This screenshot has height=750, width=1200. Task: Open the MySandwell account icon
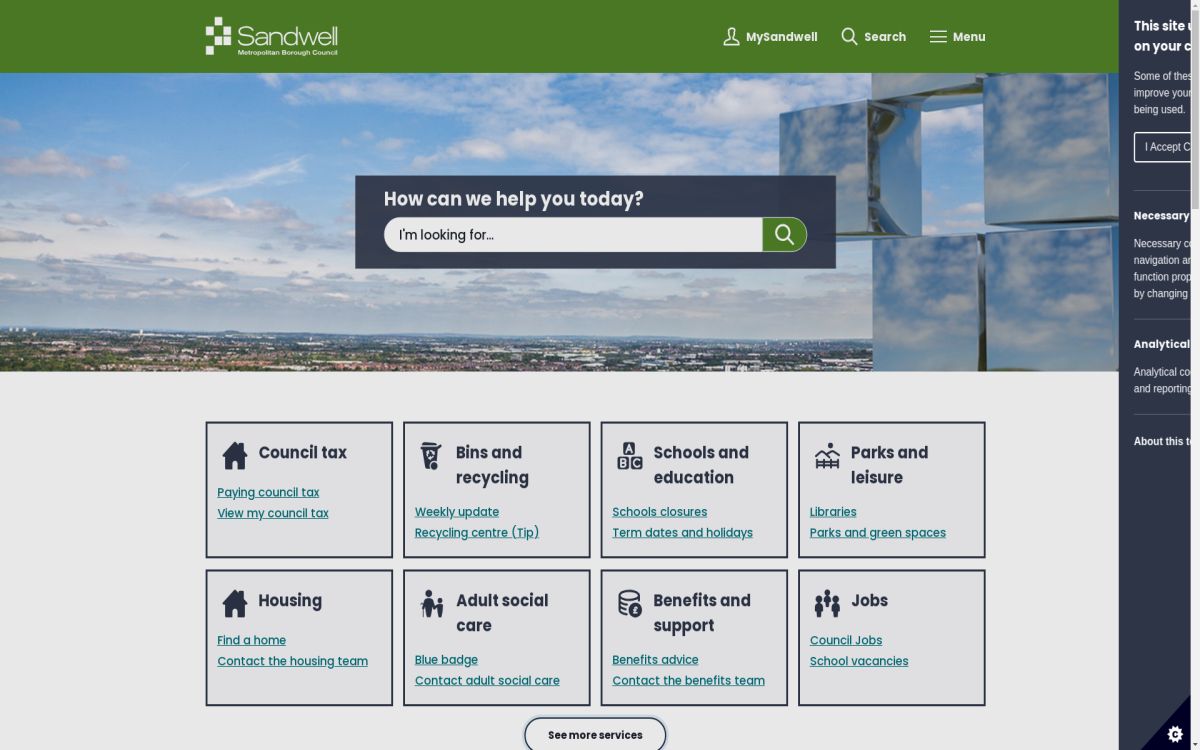(x=731, y=37)
